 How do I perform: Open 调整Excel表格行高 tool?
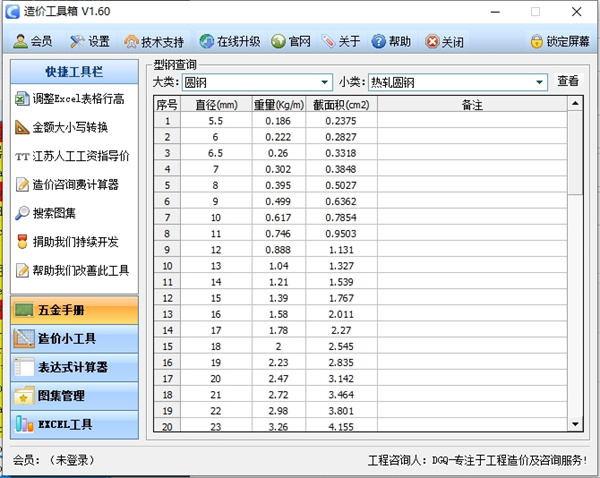click(x=70, y=99)
